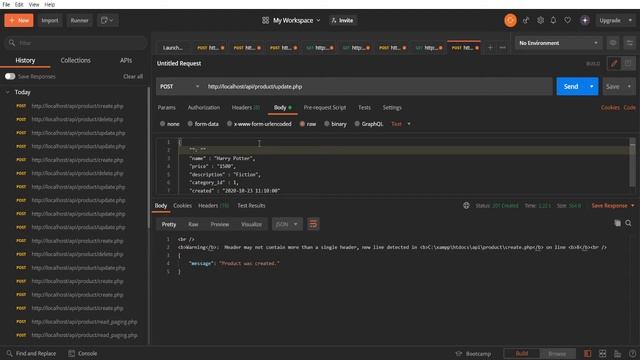Click the blue Send button
The width and height of the screenshot is (640, 360).
[571, 87]
